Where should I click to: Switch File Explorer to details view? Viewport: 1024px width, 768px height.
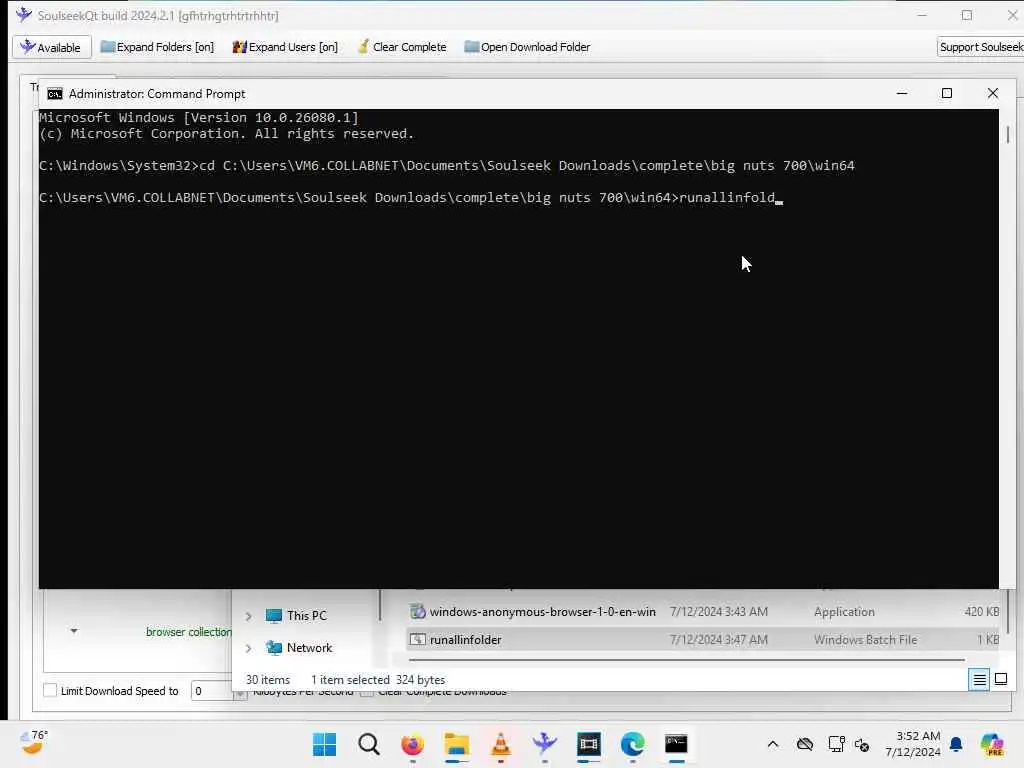click(980, 680)
